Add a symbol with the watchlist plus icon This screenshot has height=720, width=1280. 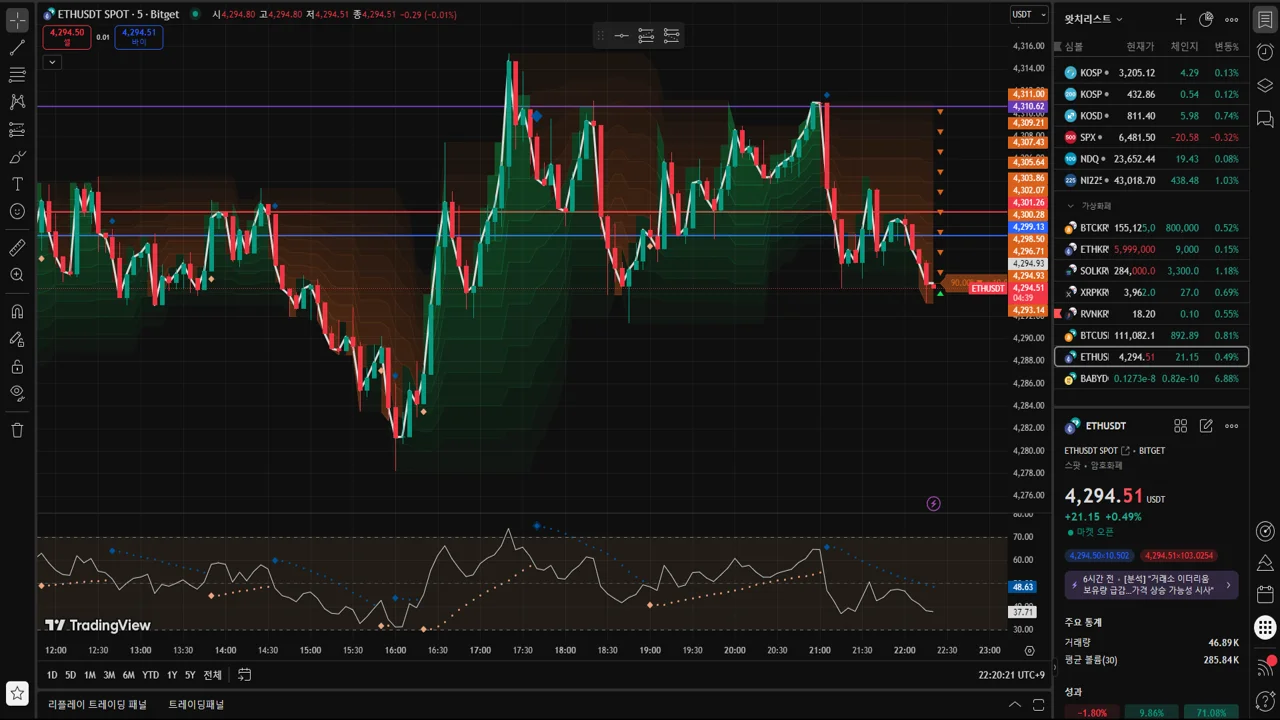[1180, 19]
